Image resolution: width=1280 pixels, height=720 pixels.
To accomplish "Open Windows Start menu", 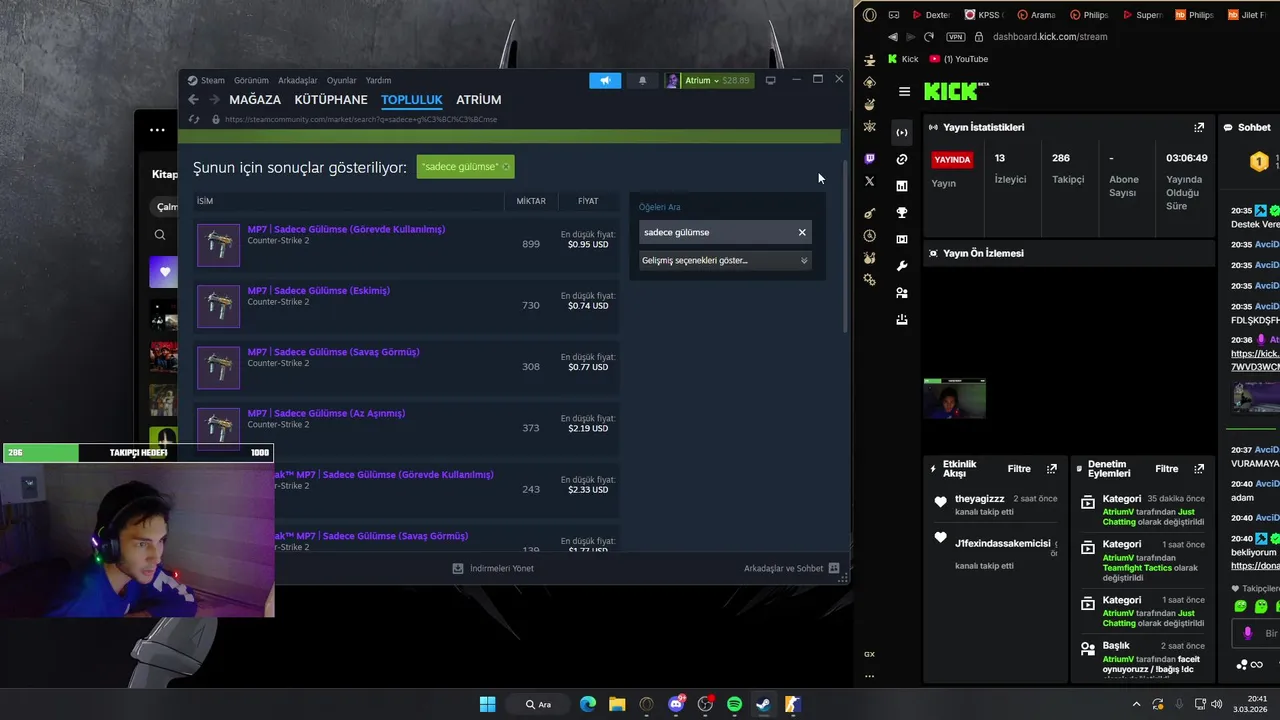I will pyautogui.click(x=487, y=704).
